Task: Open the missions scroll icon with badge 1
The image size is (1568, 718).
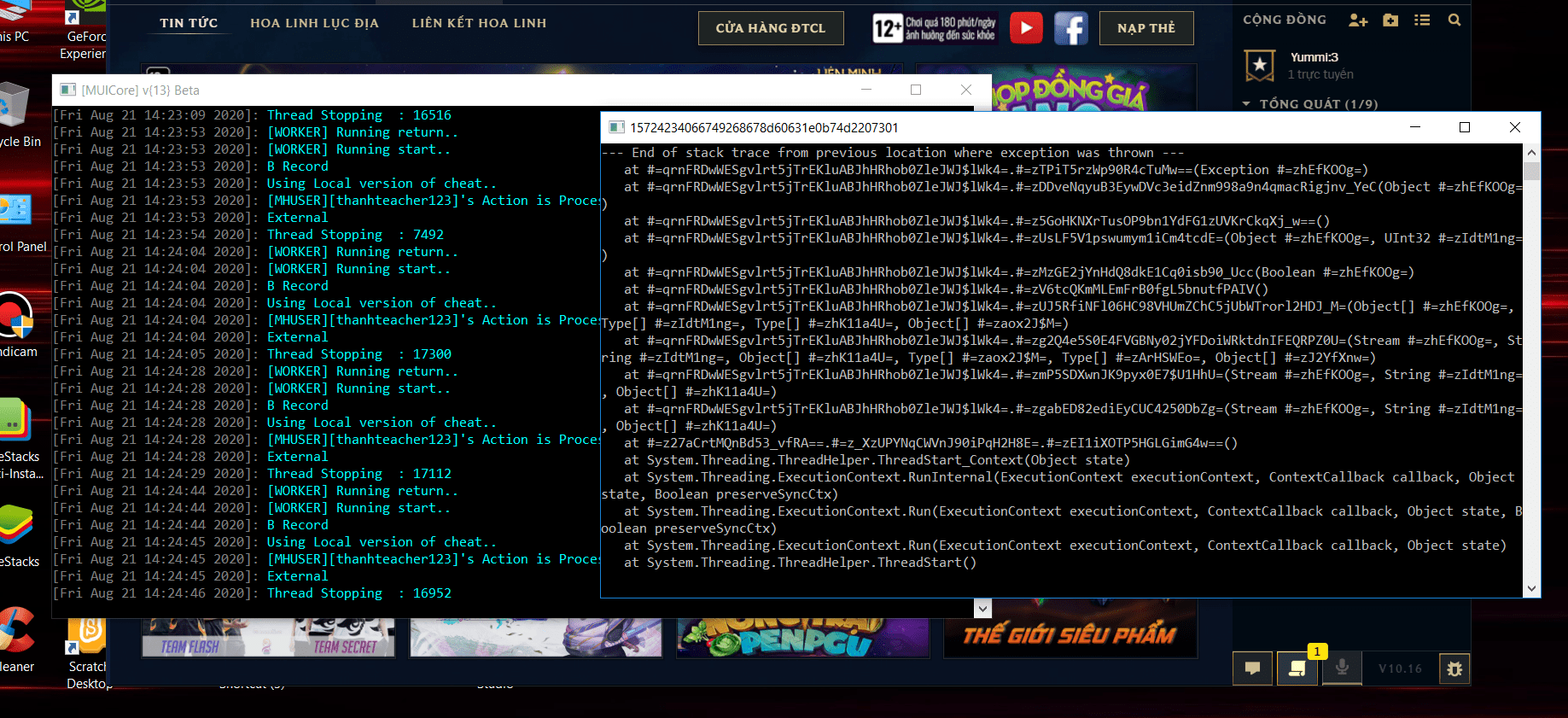Action: (x=1297, y=668)
